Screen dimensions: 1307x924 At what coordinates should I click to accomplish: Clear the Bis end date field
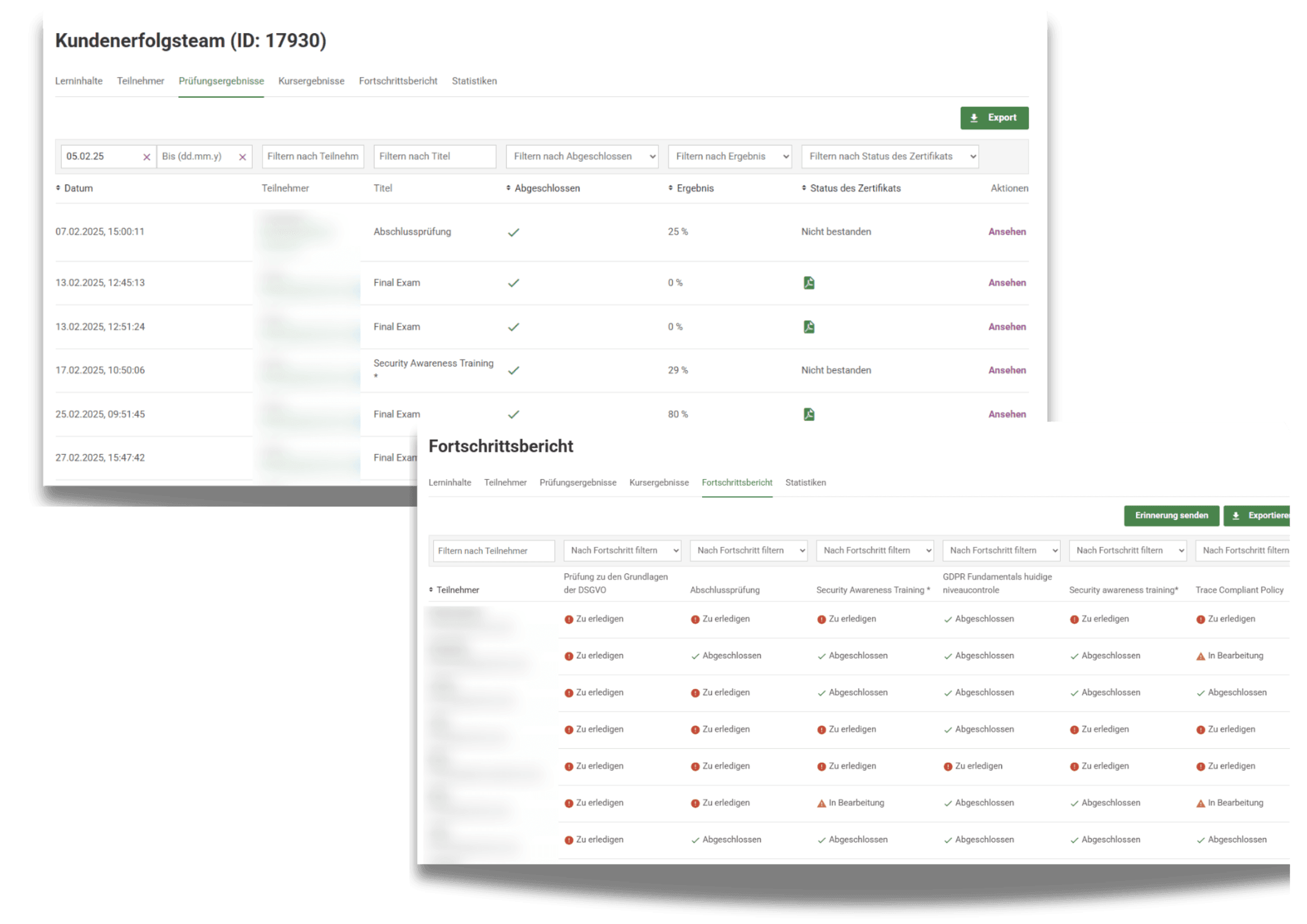tap(243, 157)
